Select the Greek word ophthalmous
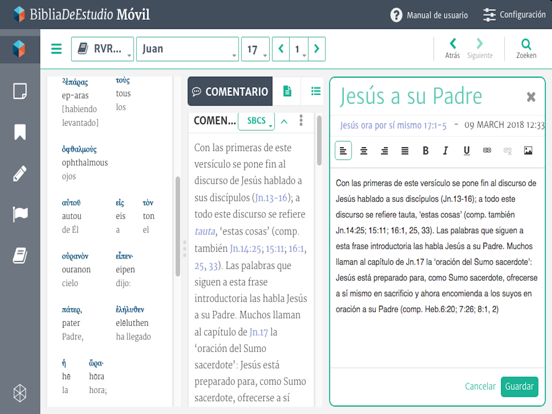 pos(84,163)
